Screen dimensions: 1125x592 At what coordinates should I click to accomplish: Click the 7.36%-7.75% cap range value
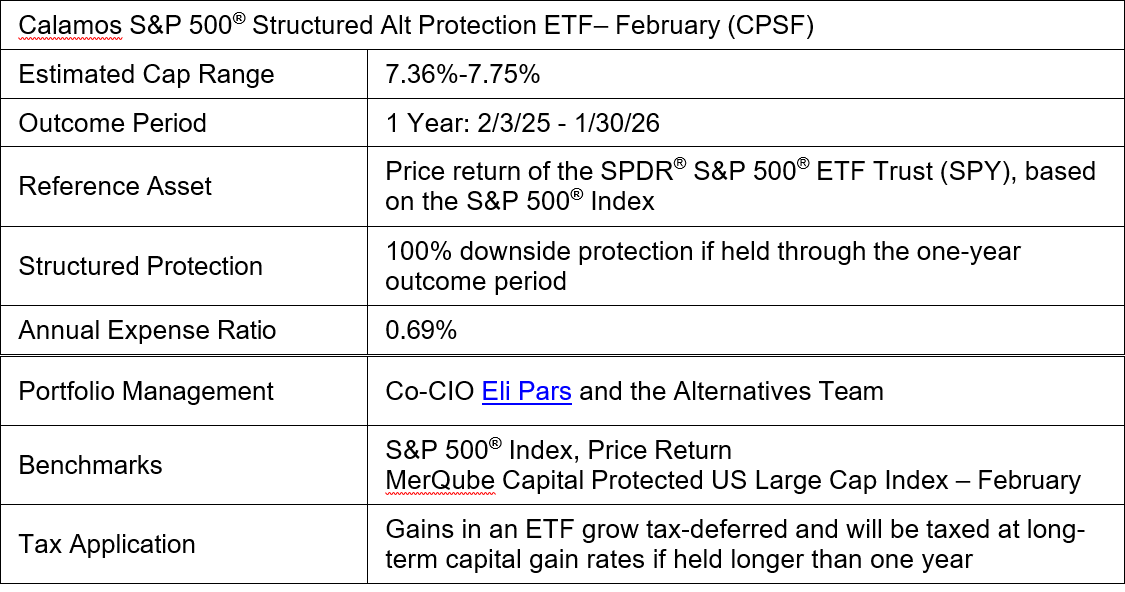[463, 74]
